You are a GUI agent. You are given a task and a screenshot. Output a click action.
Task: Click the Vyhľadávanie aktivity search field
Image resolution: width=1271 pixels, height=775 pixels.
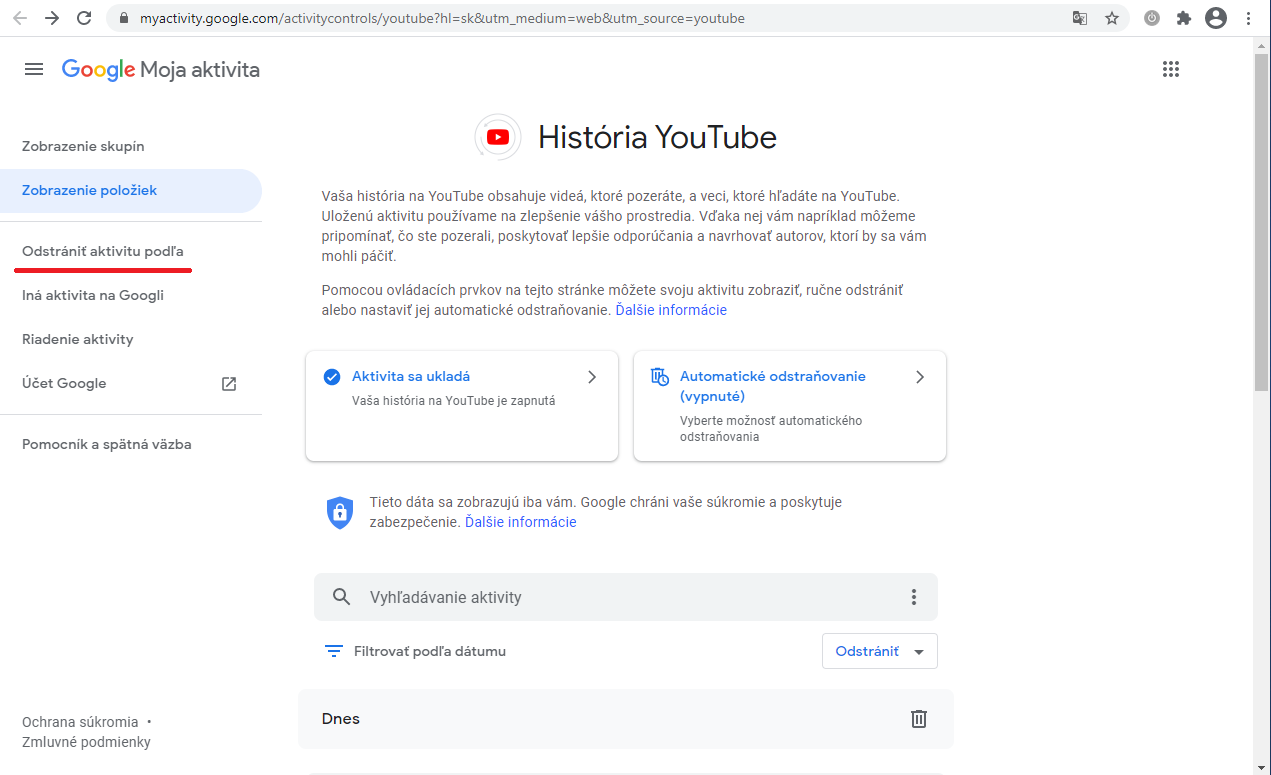[626, 597]
